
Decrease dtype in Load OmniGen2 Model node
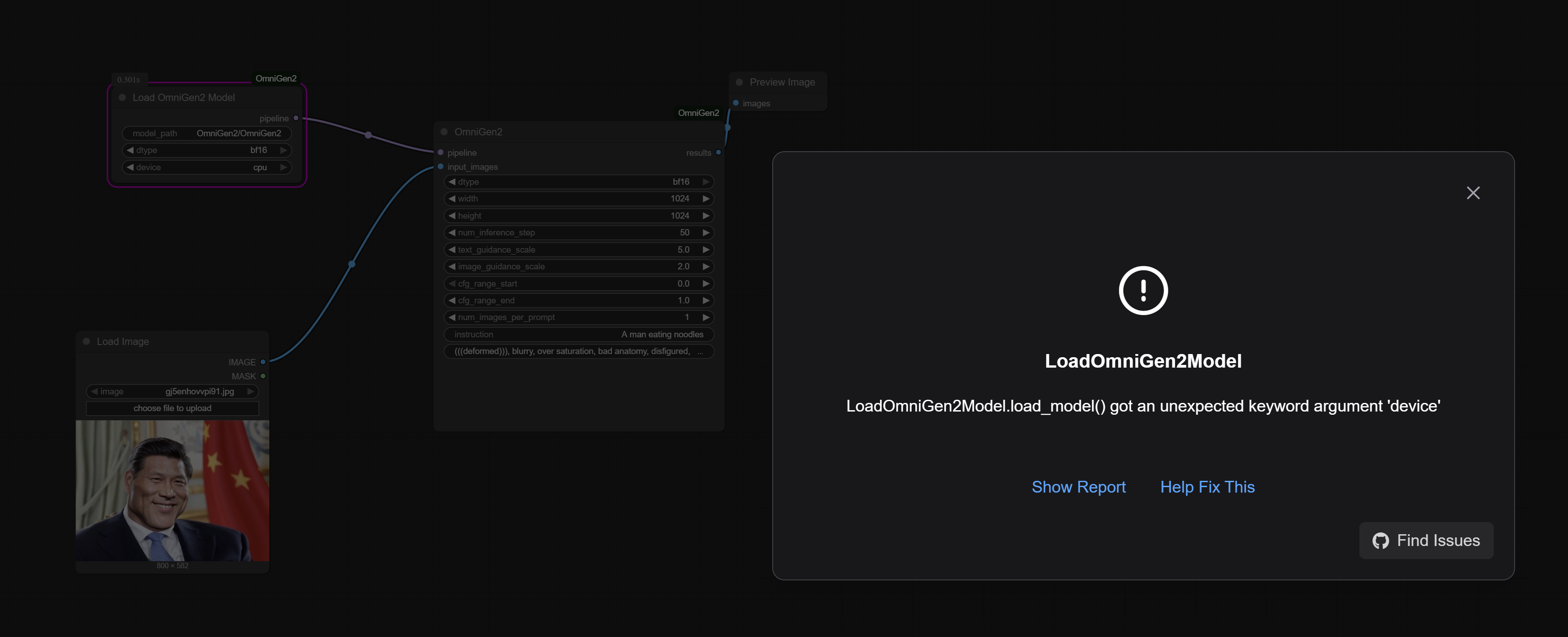[x=129, y=150]
